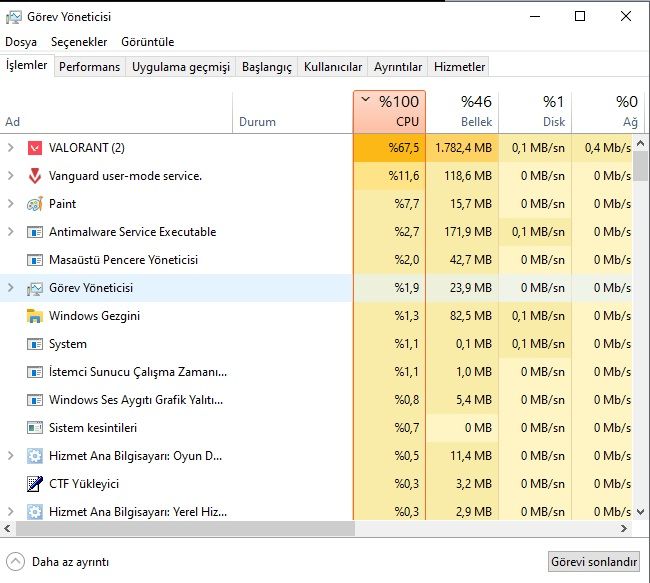Click the CTF Yükleyici pen icon
The width and height of the screenshot is (650, 583).
point(35,484)
